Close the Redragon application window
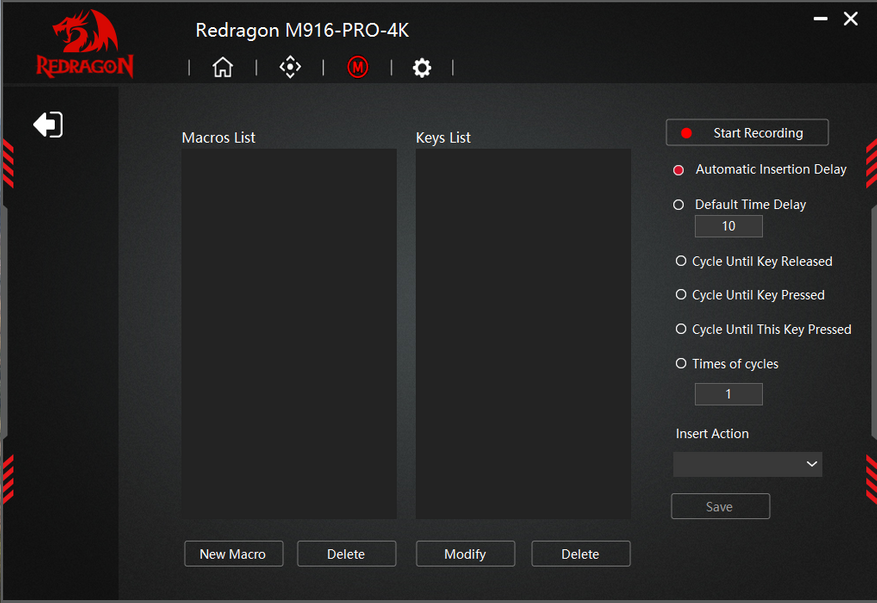The height and width of the screenshot is (603, 877). tap(850, 19)
